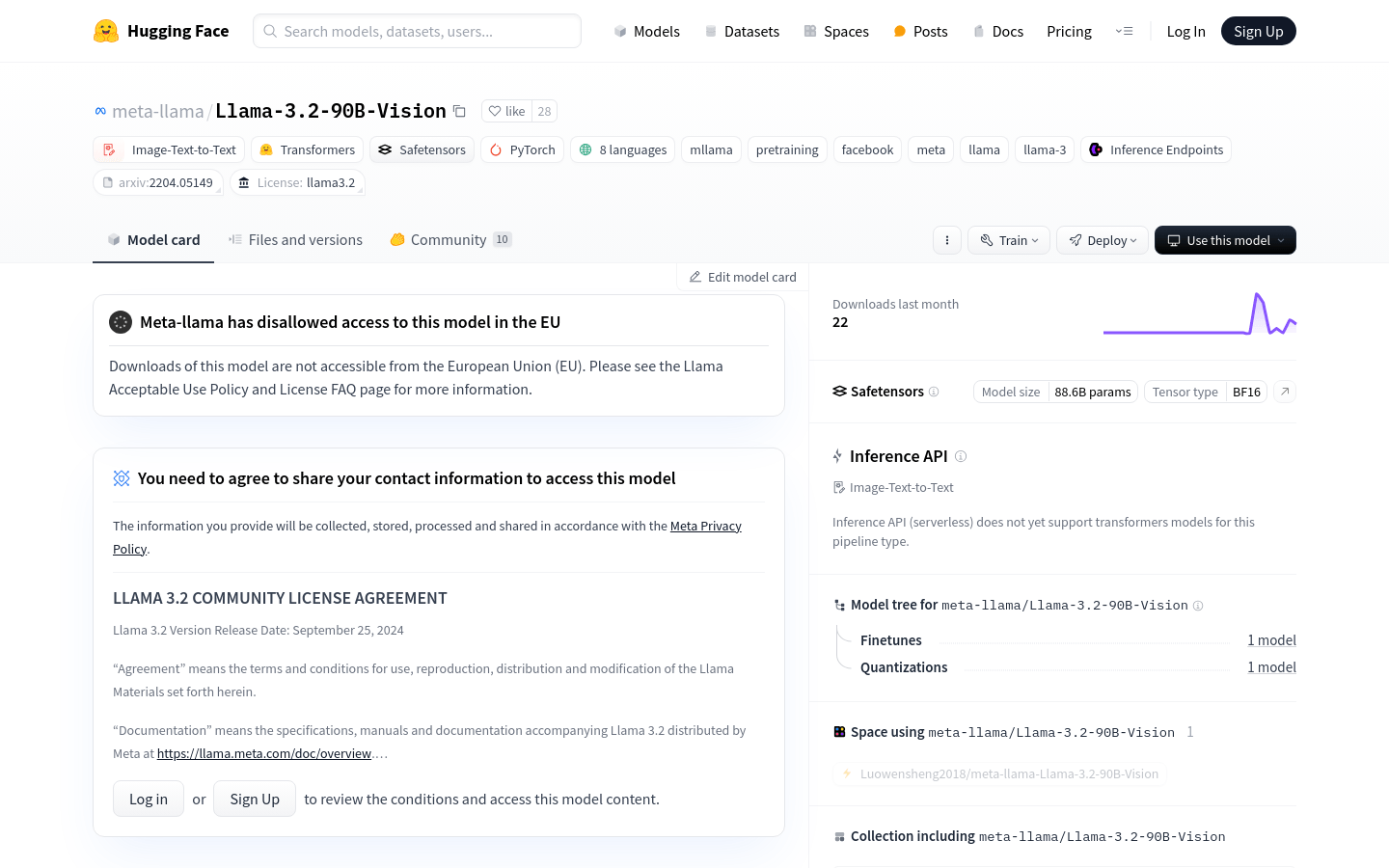
Task: Click Log In in the header
Action: (x=1185, y=31)
